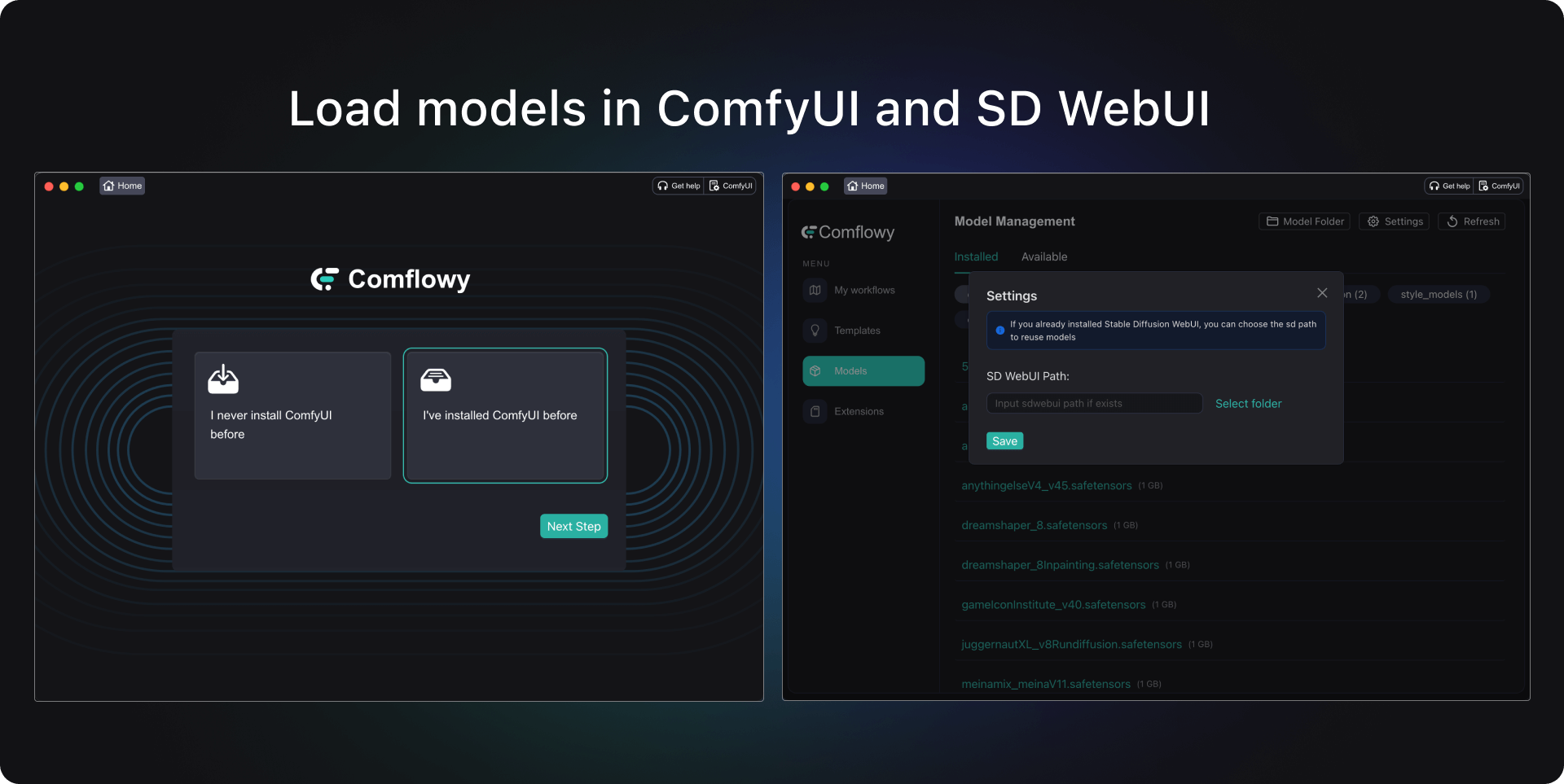Click gear icon beside Settings

click(x=1373, y=221)
